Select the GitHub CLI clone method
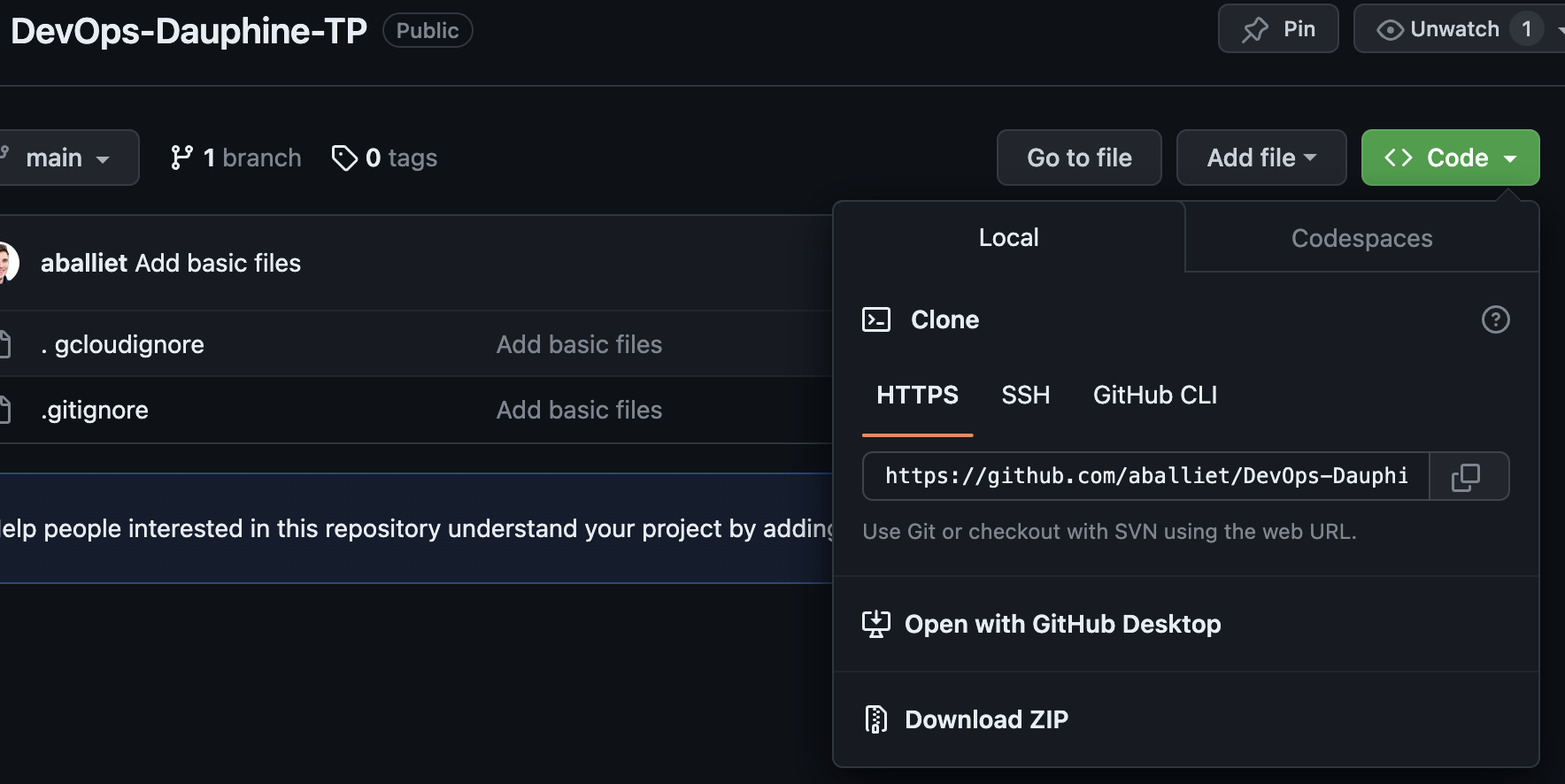This screenshot has height=784, width=1565. coord(1155,395)
